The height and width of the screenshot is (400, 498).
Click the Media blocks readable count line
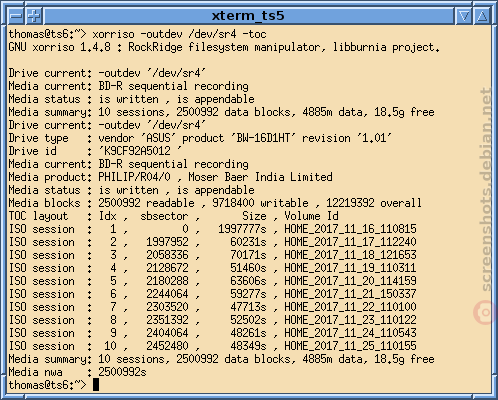[215, 203]
